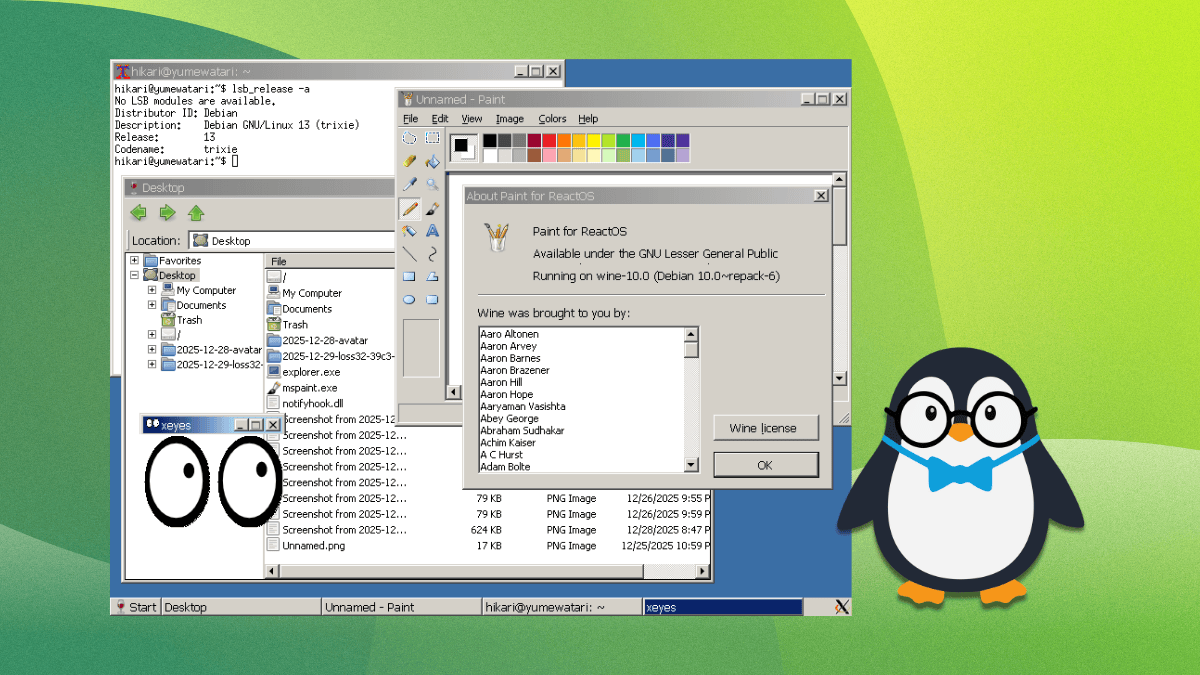This screenshot has height=675, width=1200.
Task: Open the Image menu in Paint
Action: click(x=510, y=118)
